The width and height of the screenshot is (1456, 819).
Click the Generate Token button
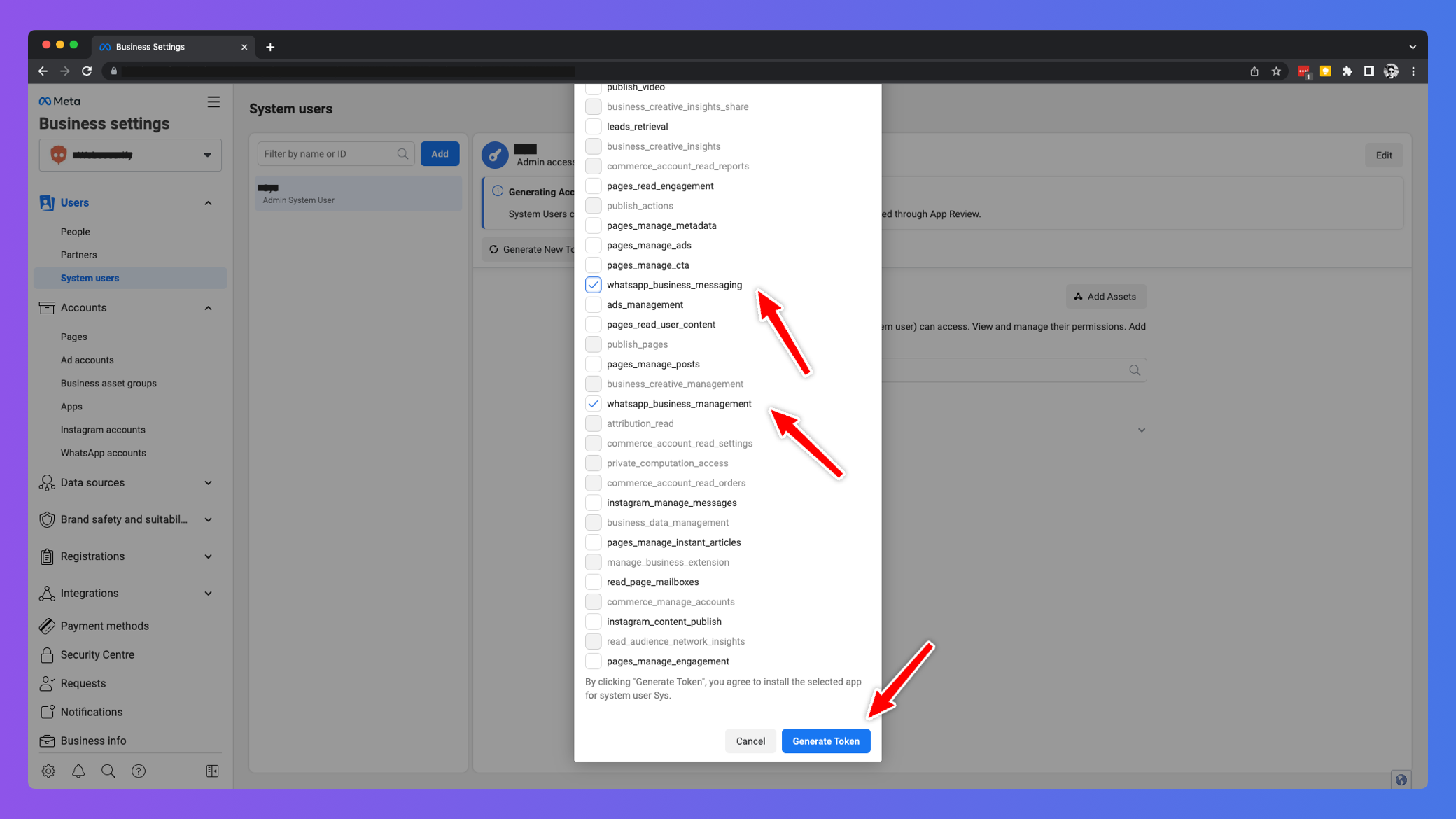click(x=826, y=741)
